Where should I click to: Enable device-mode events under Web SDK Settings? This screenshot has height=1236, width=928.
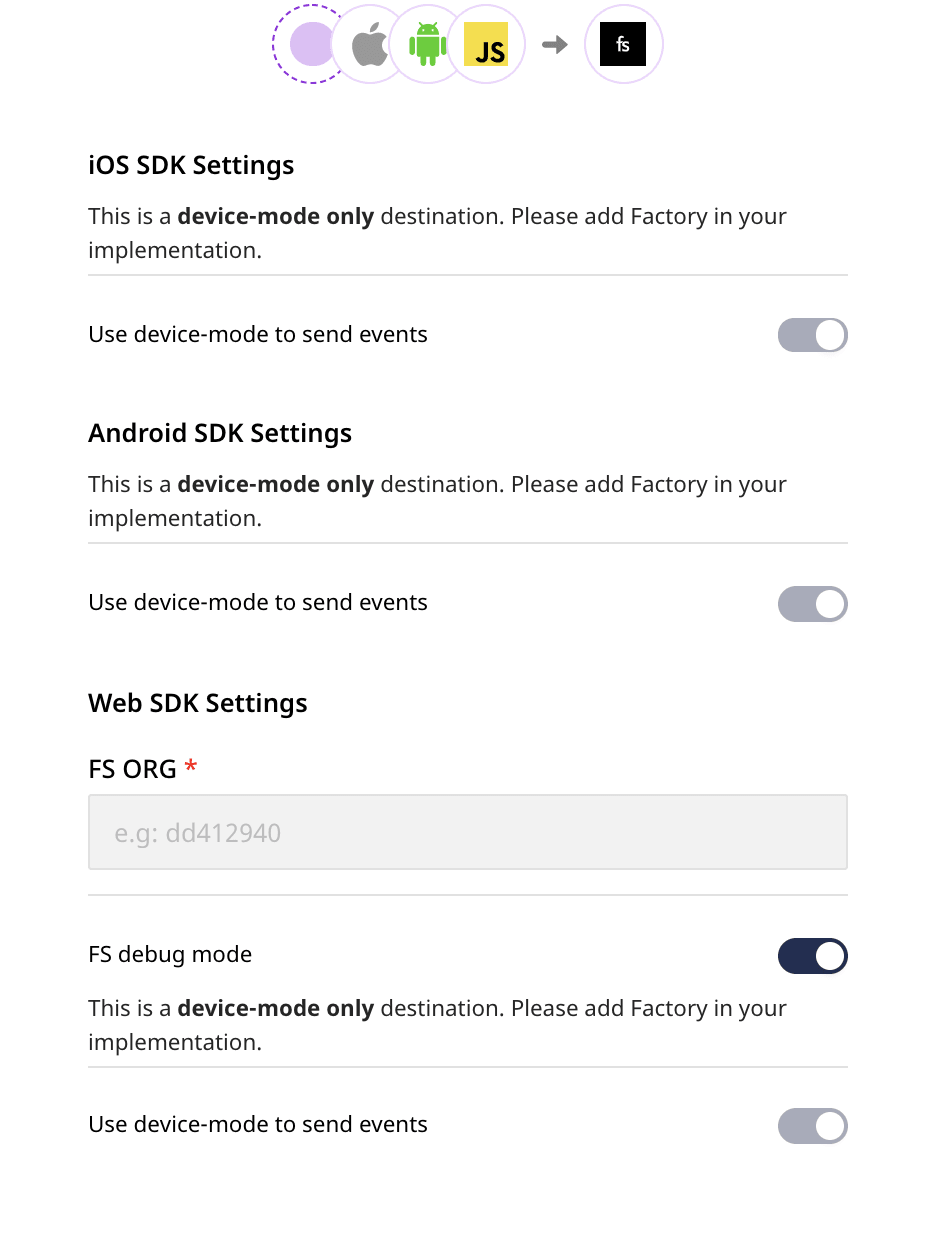pyautogui.click(x=812, y=1126)
